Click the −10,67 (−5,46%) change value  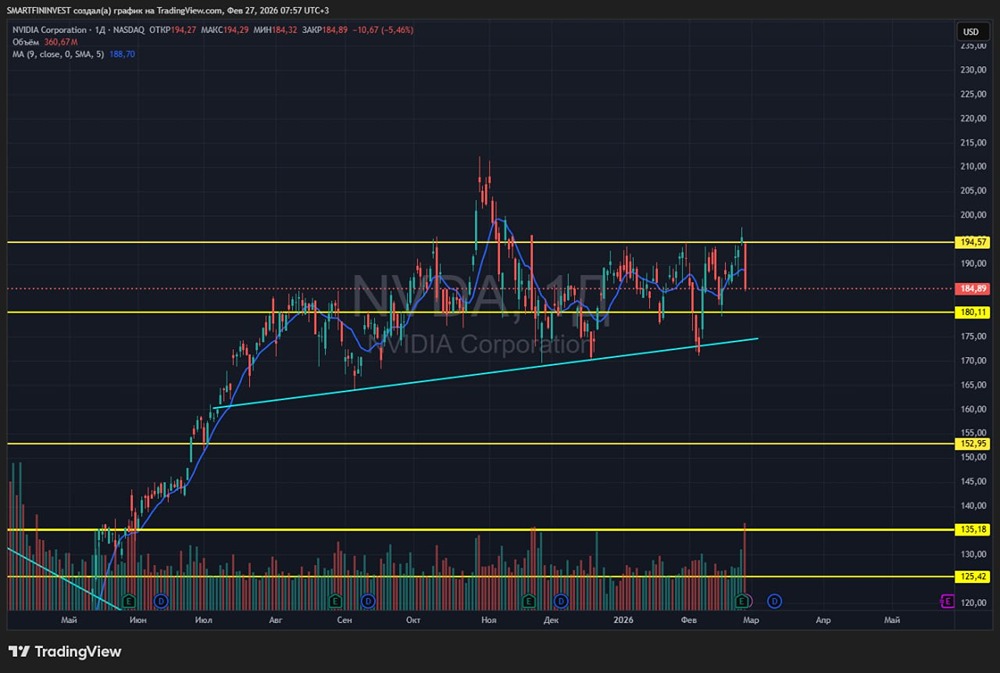pos(383,30)
